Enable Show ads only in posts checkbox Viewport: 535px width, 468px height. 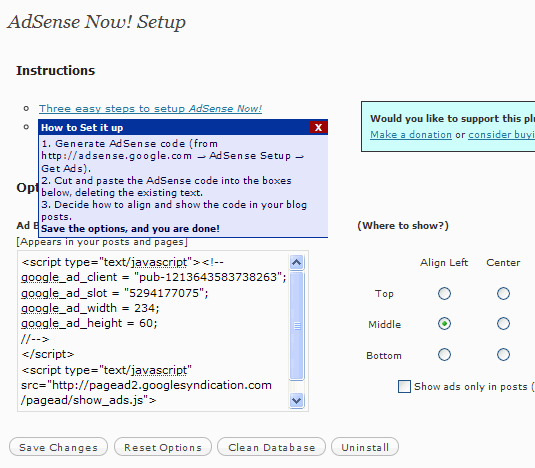[x=404, y=386]
